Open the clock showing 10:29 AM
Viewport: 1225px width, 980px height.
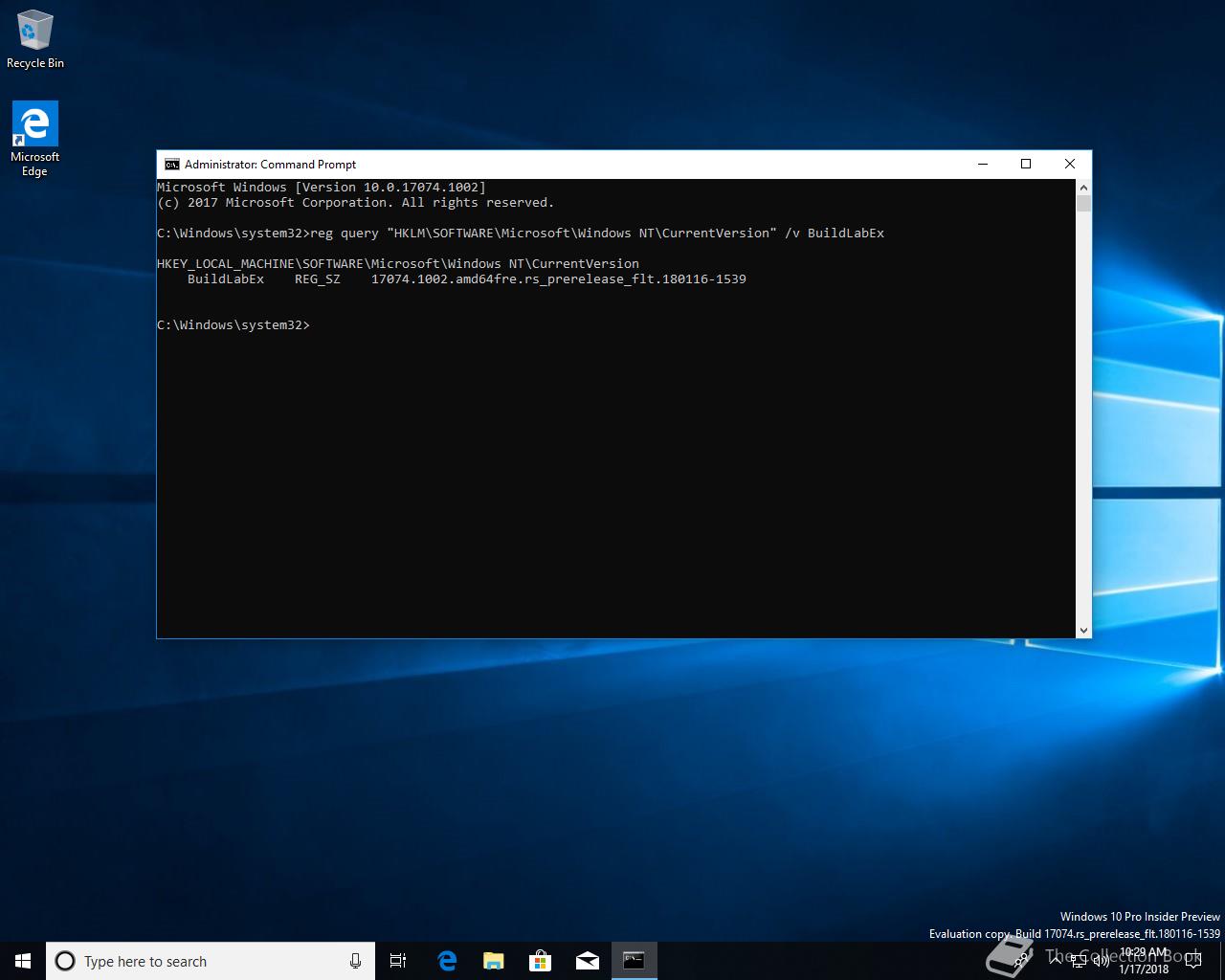[x=1144, y=961]
